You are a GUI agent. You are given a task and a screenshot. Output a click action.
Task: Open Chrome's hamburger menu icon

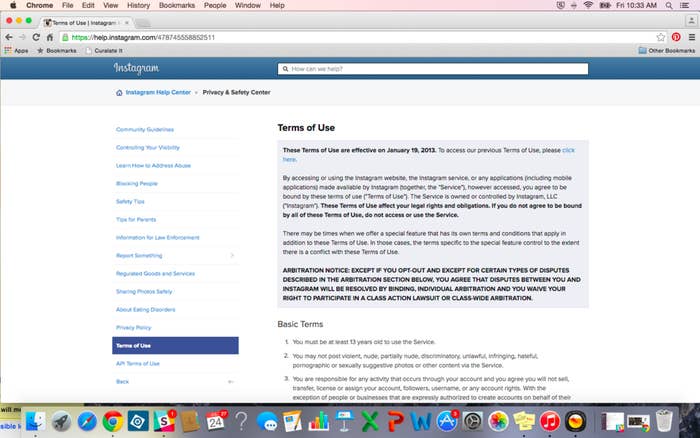point(692,38)
